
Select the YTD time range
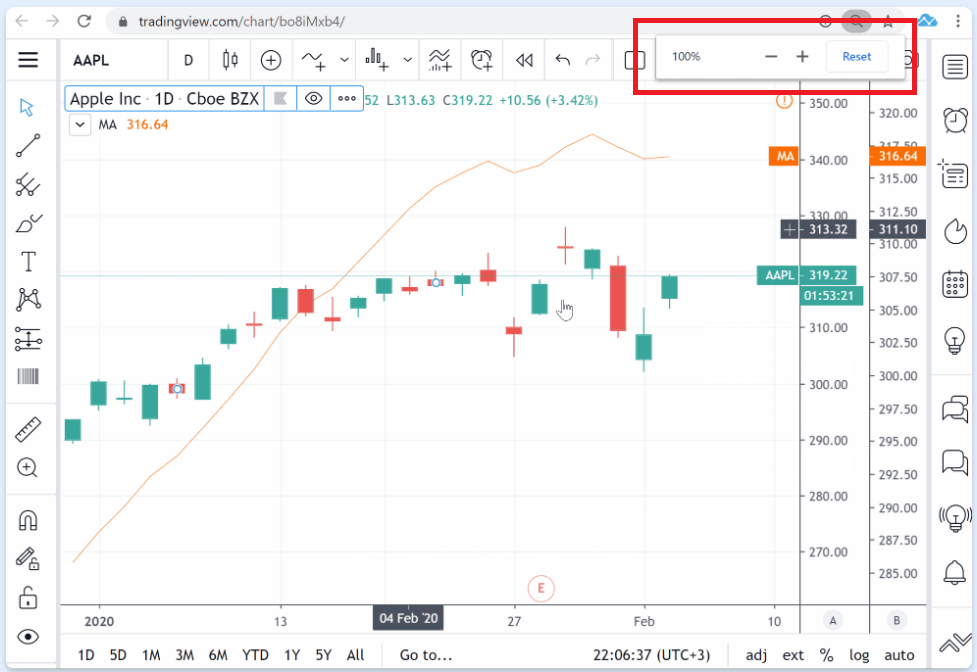(x=255, y=655)
